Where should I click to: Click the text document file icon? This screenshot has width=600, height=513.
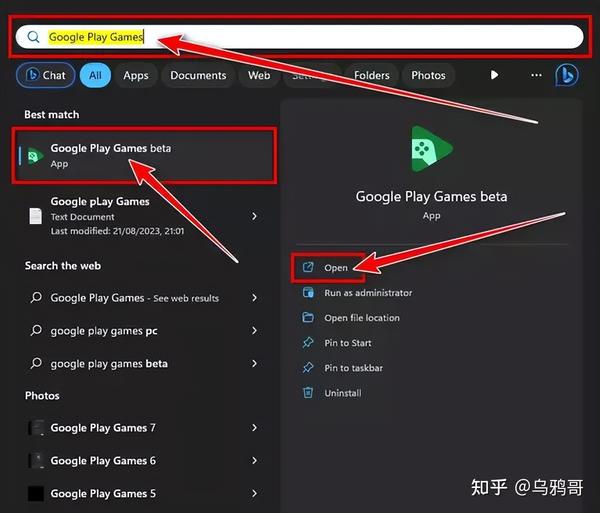coord(36,216)
